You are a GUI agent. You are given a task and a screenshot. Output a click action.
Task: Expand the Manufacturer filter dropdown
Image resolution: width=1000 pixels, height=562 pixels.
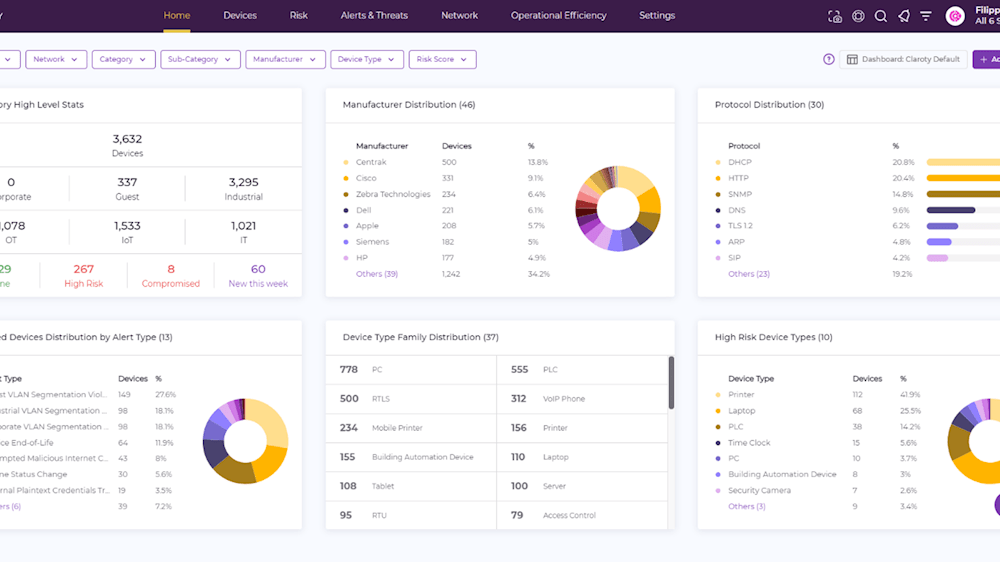coord(285,59)
